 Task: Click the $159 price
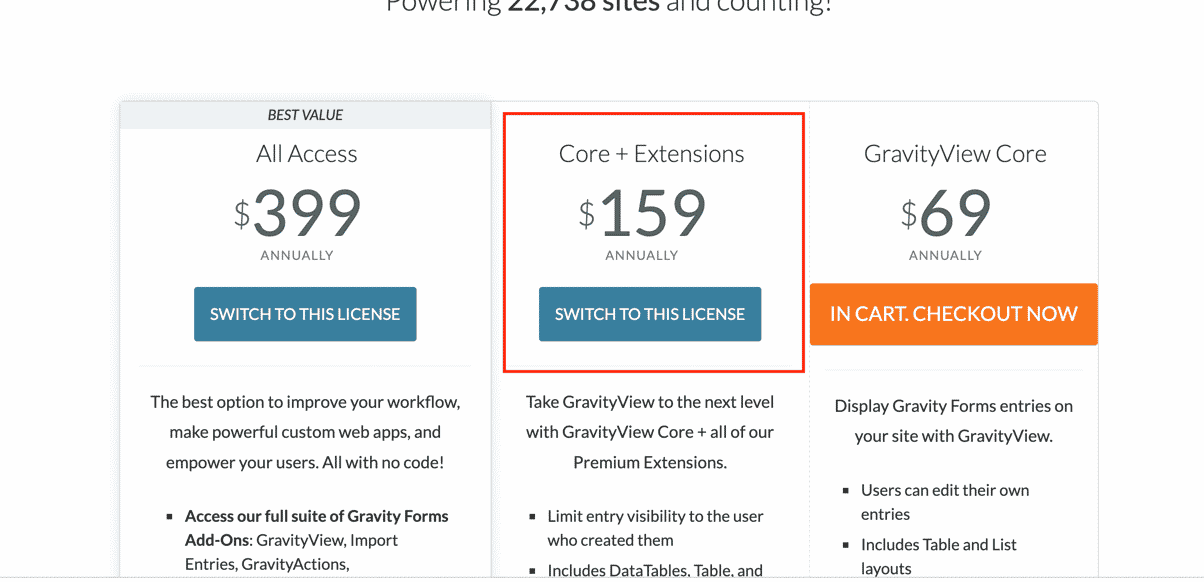click(x=642, y=212)
